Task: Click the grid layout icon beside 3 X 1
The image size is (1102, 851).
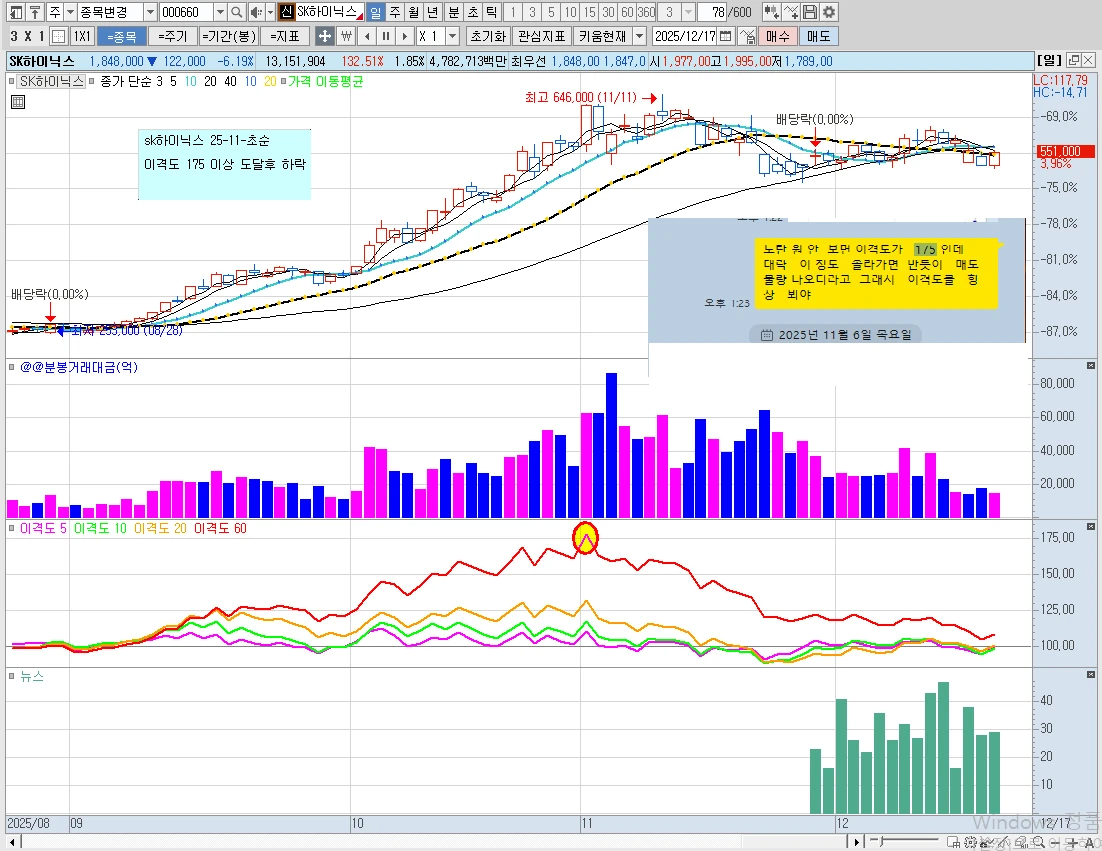Action: coord(60,36)
